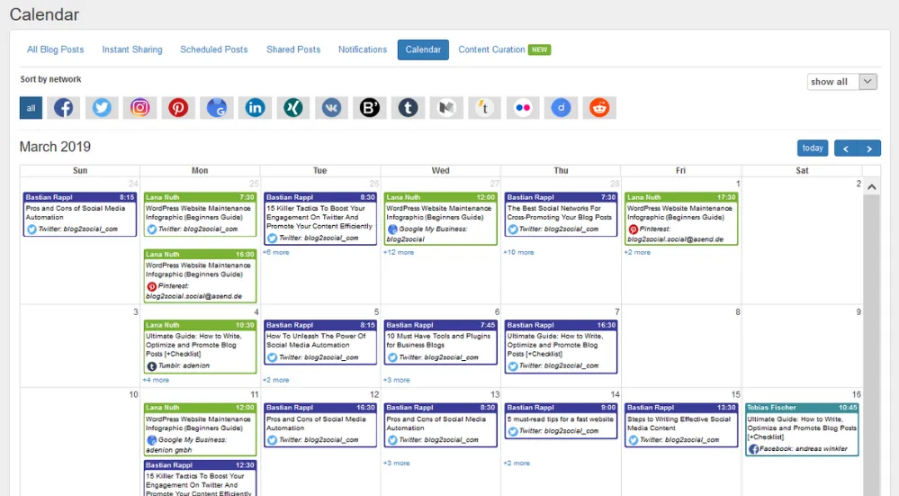Screen dimensions: 899x496
Task: Show only Pinterest posts via icon
Action: [x=178, y=108]
